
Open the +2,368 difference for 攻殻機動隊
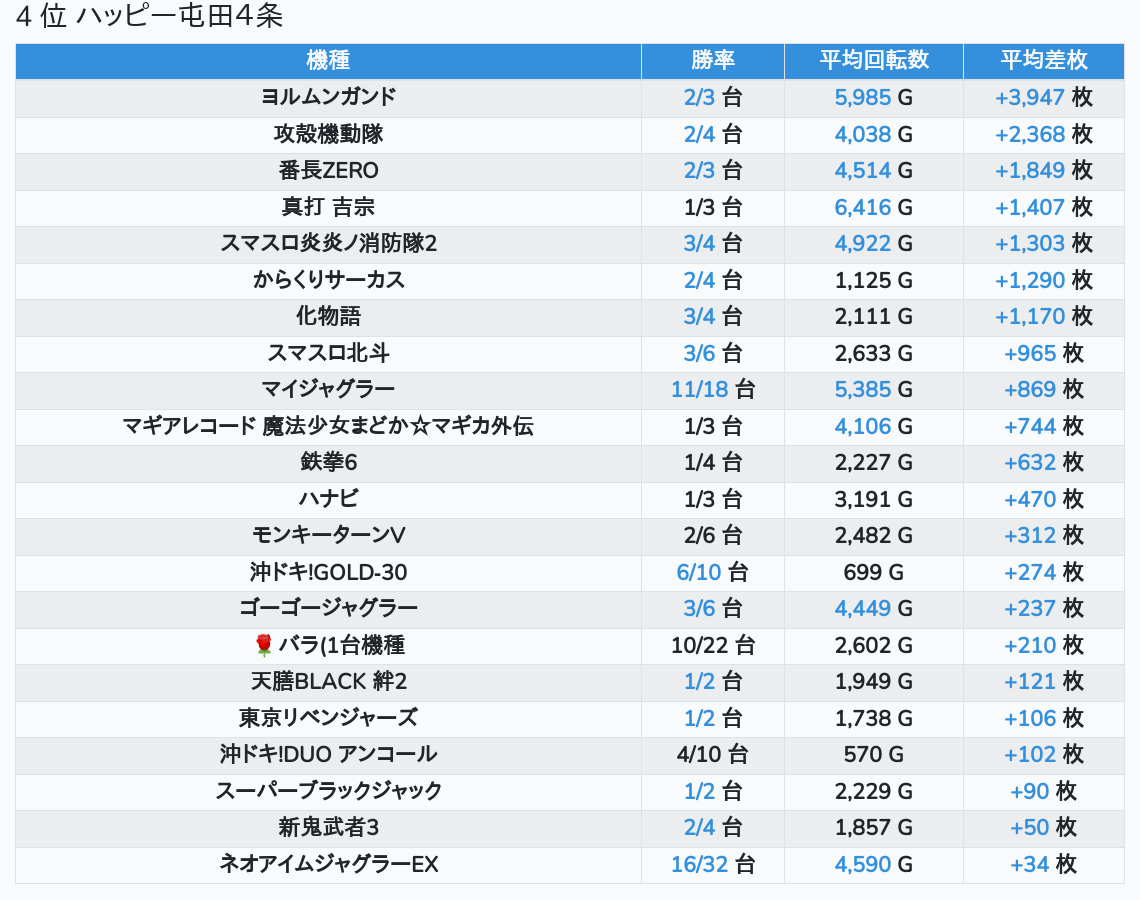1030,134
